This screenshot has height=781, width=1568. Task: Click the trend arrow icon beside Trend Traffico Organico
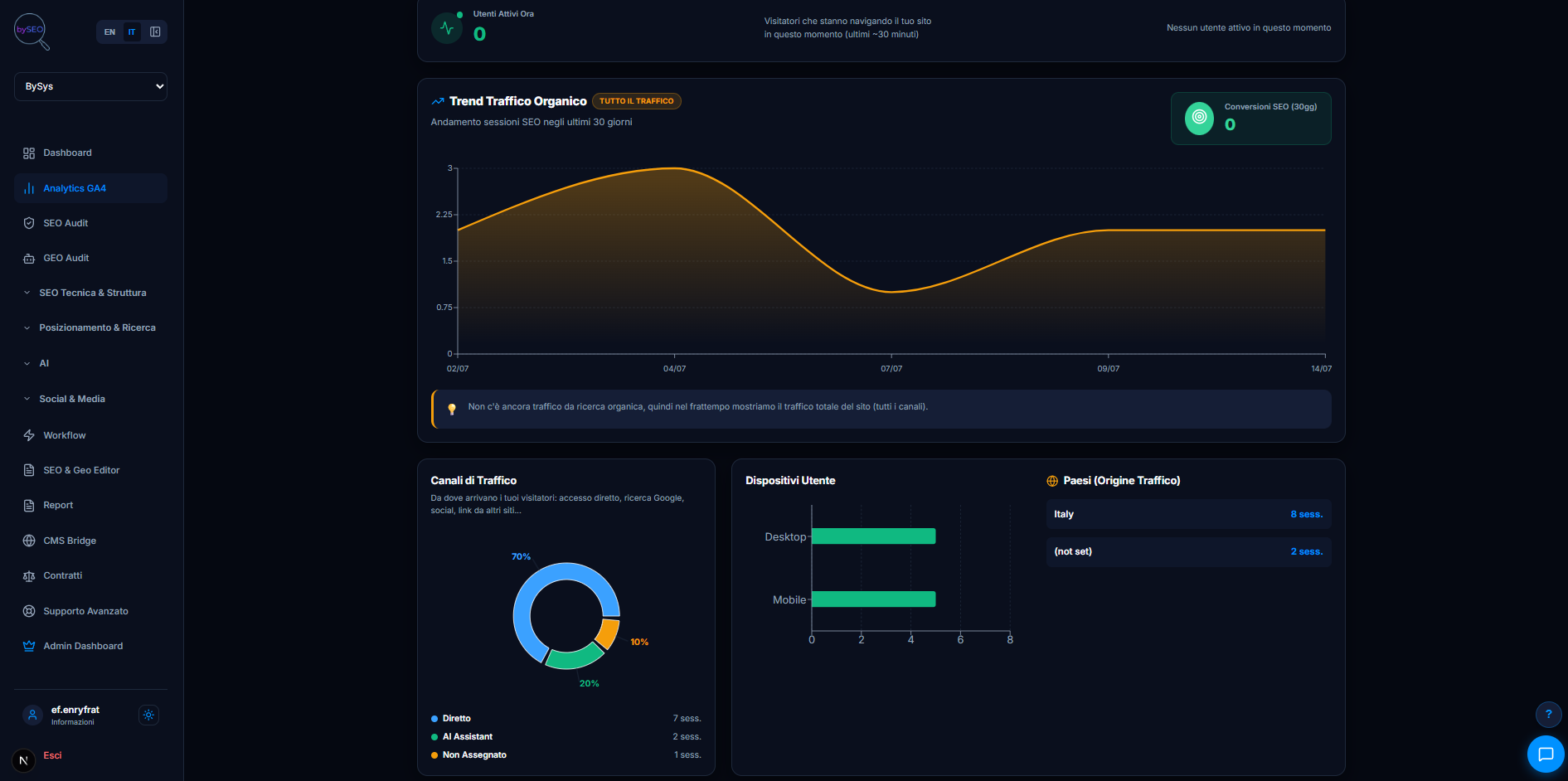pos(438,101)
